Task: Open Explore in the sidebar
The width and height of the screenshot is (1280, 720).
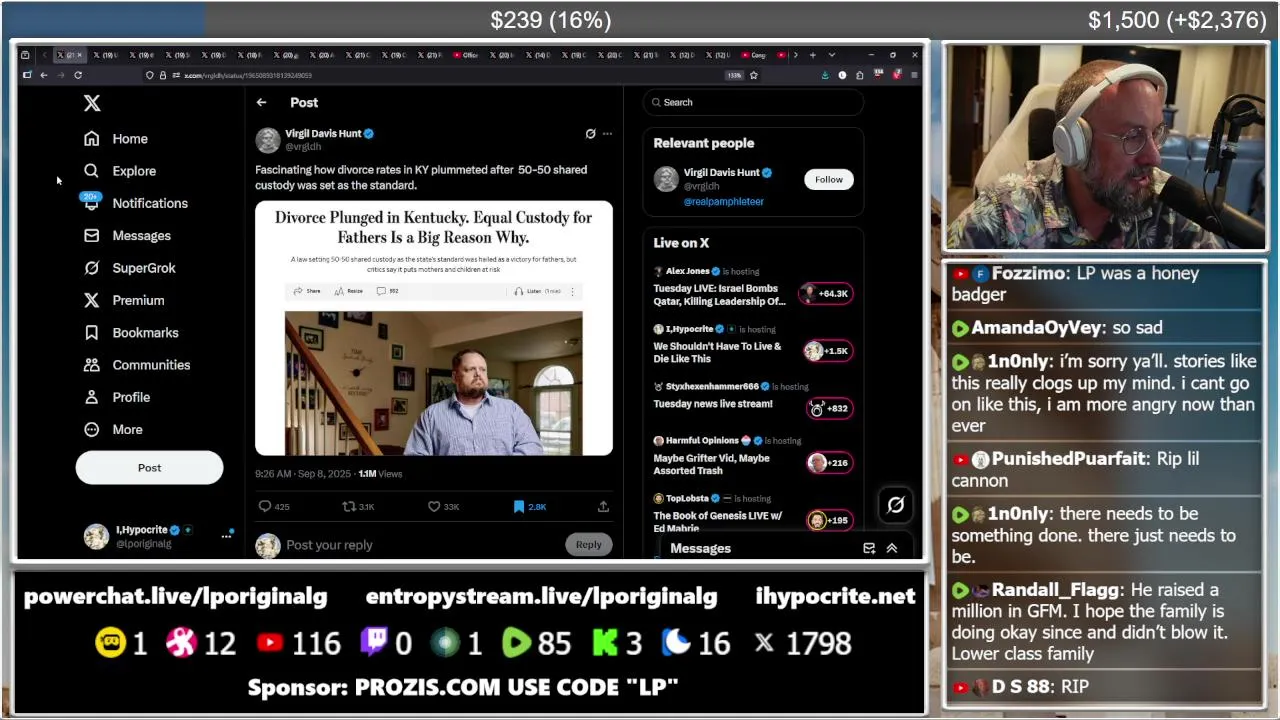Action: pyautogui.click(x=120, y=171)
